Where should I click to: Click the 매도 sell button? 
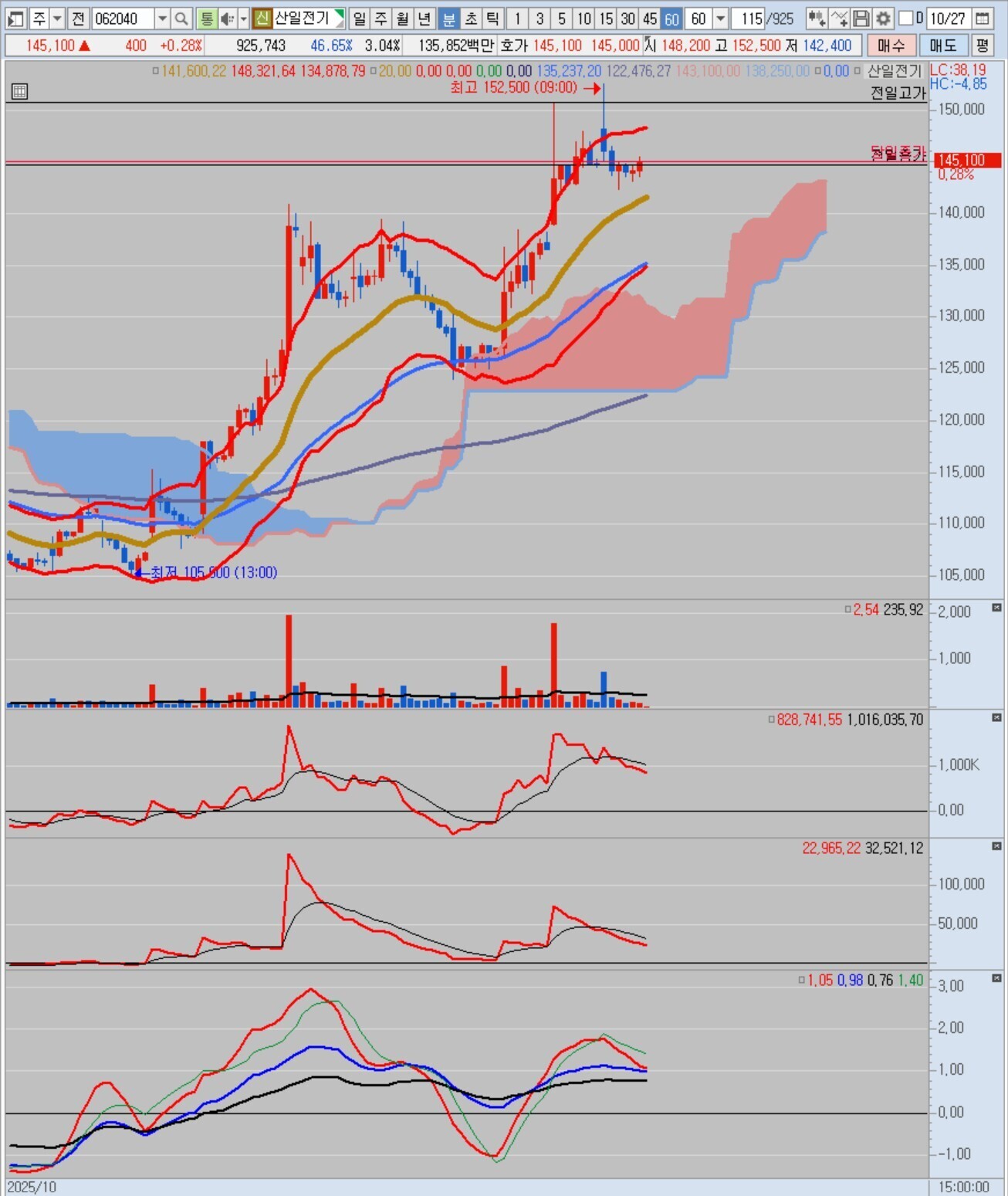(x=943, y=46)
